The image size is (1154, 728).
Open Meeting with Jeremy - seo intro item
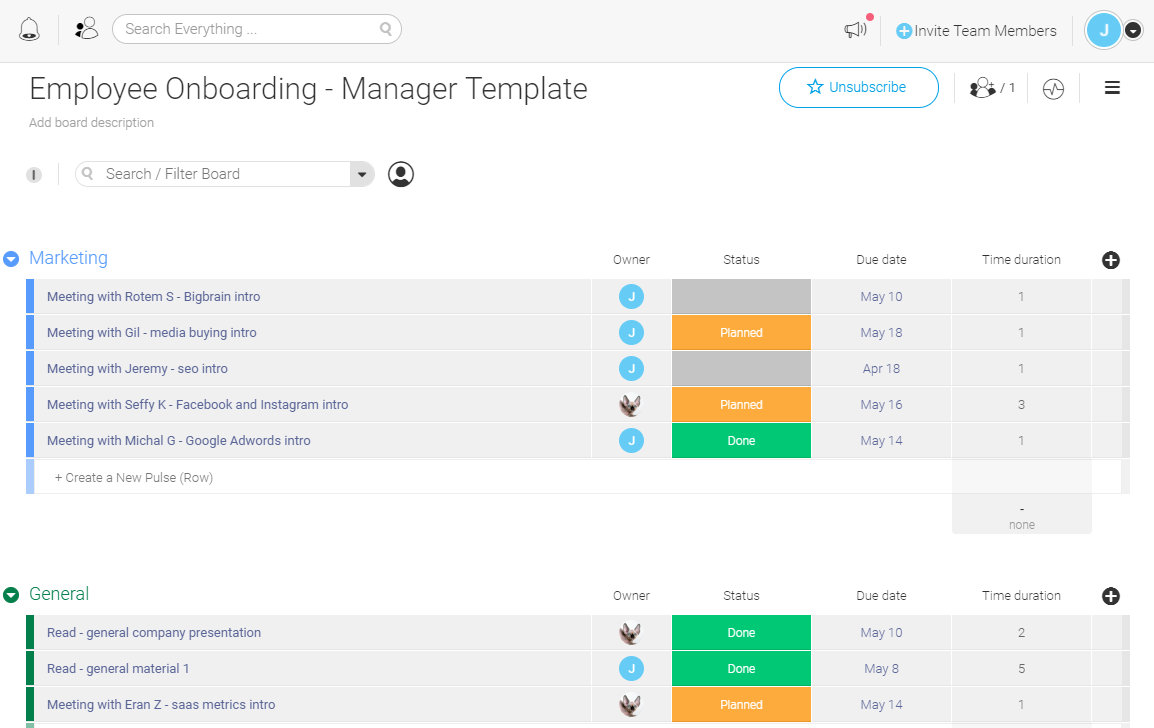137,369
